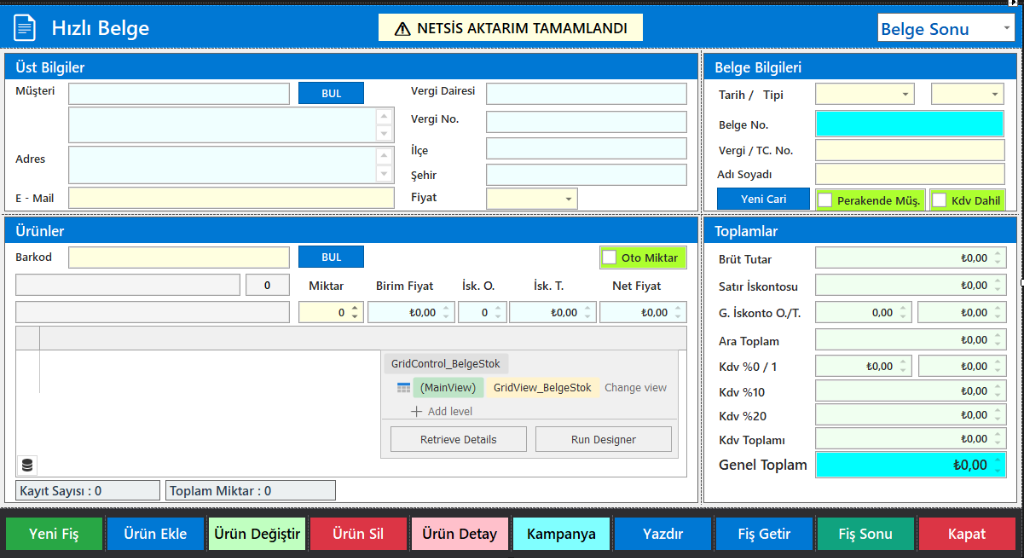Click Add level in the grid designer
Screen dimensions: 1024x558
pos(450,411)
